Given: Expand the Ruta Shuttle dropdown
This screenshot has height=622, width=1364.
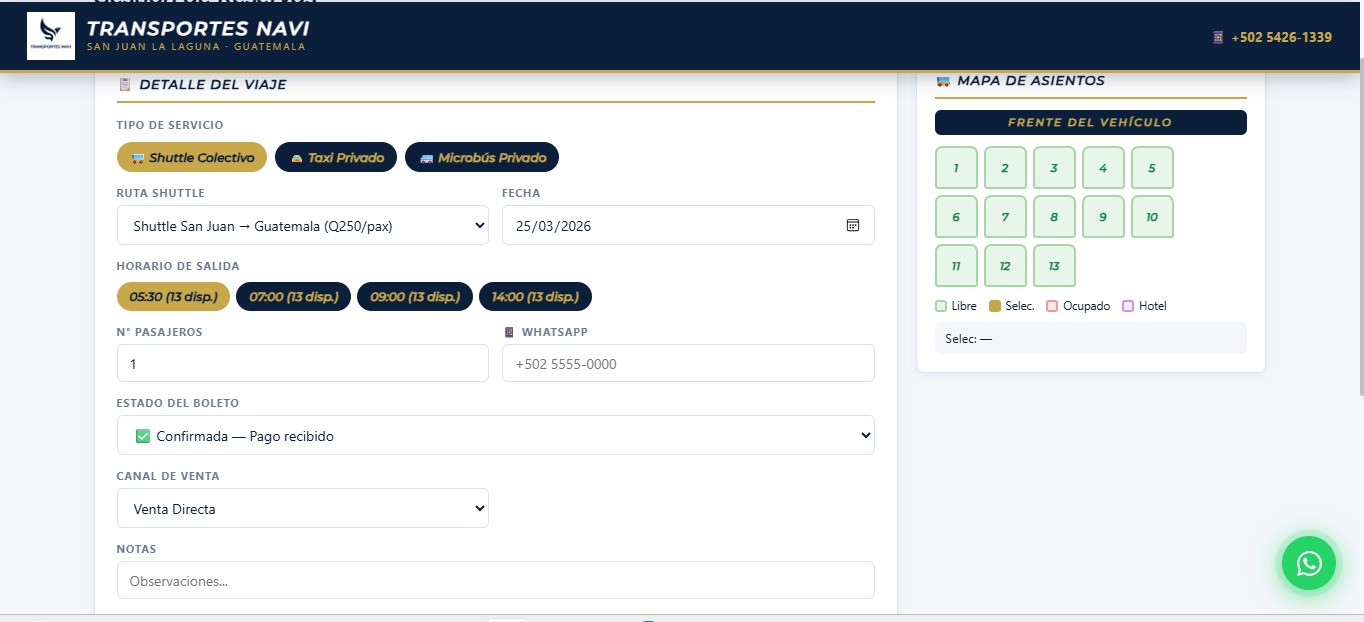Looking at the screenshot, I should pyautogui.click(x=302, y=226).
